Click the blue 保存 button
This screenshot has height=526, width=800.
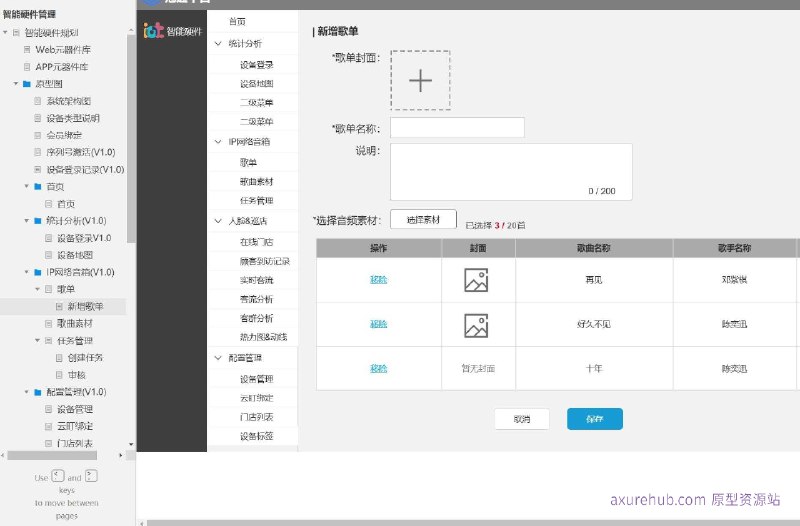click(x=595, y=419)
